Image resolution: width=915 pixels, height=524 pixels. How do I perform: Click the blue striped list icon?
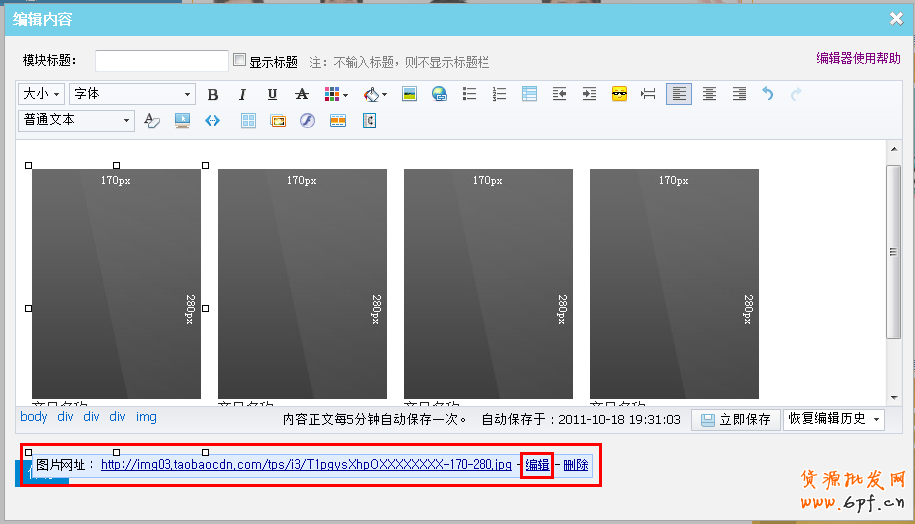coord(529,94)
